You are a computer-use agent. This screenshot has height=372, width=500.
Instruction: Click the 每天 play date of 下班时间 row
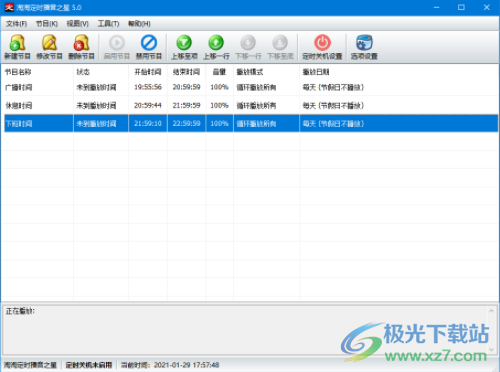pos(333,124)
